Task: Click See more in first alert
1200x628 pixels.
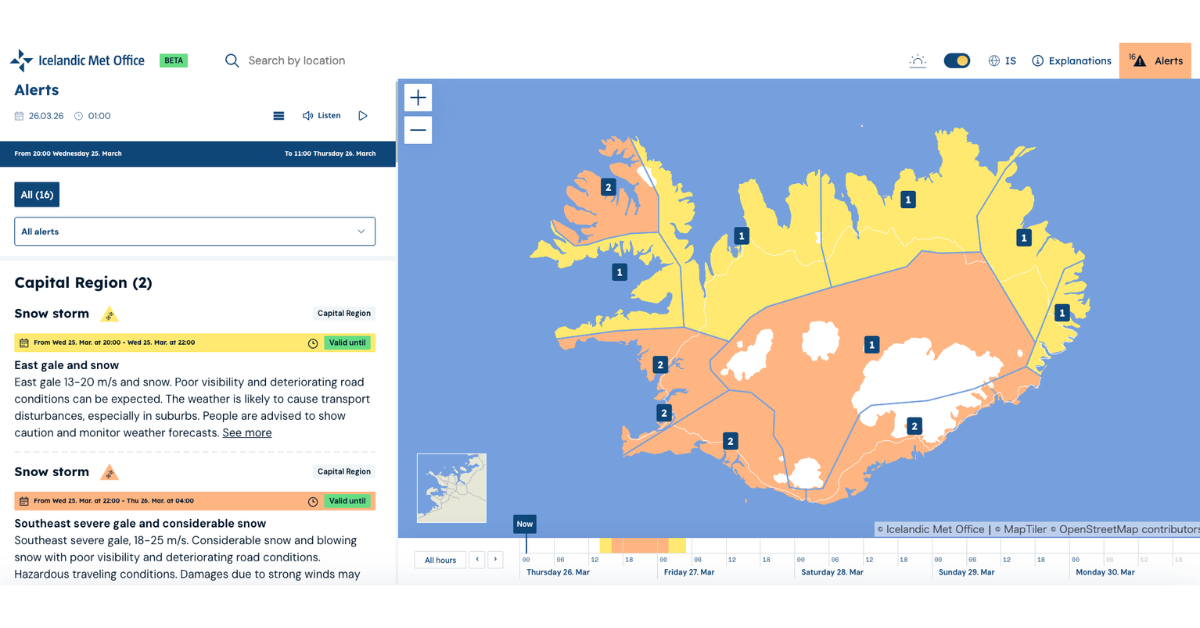Action: click(247, 433)
